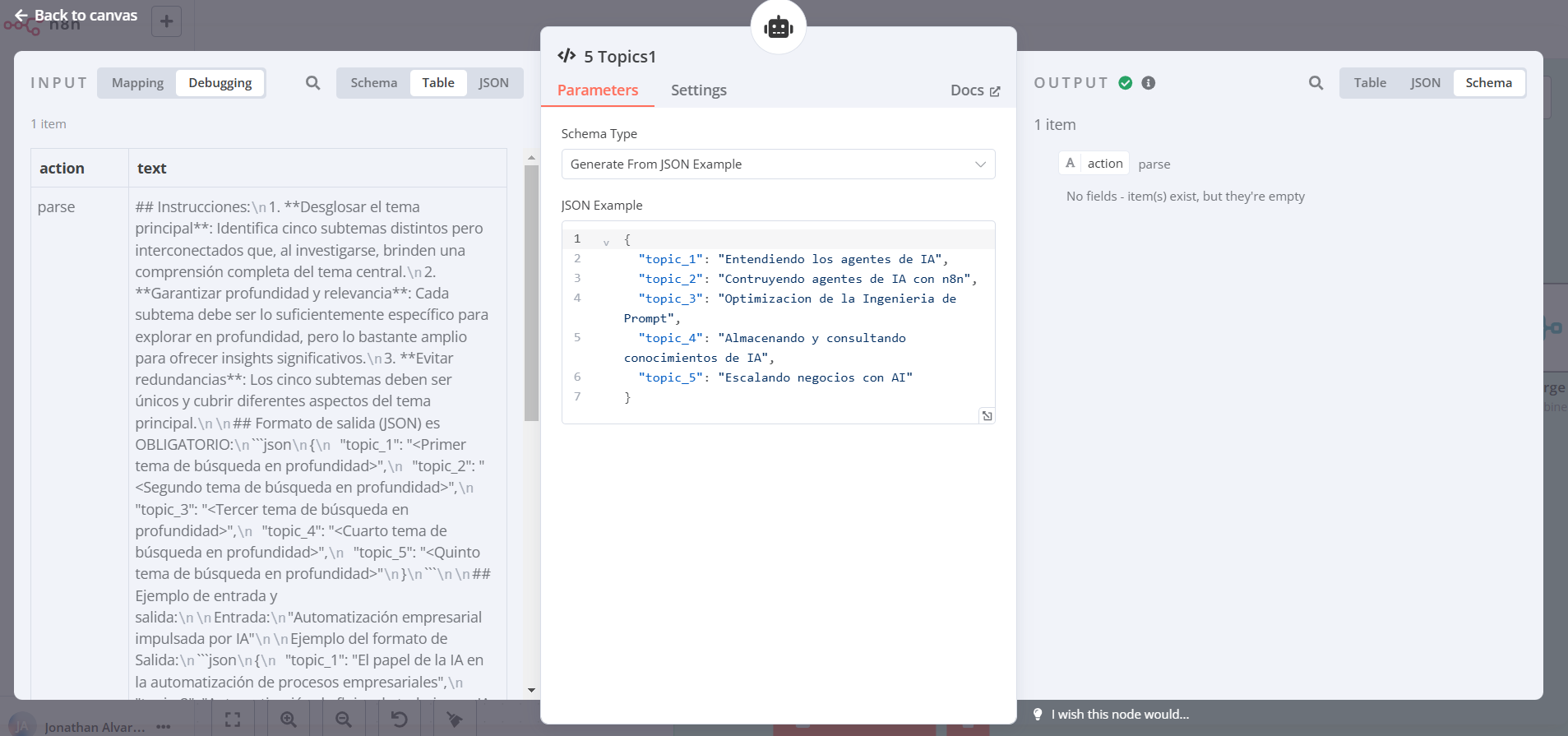1568x736 pixels.
Task: Click the lightbulb feedback icon
Action: pos(1038,715)
